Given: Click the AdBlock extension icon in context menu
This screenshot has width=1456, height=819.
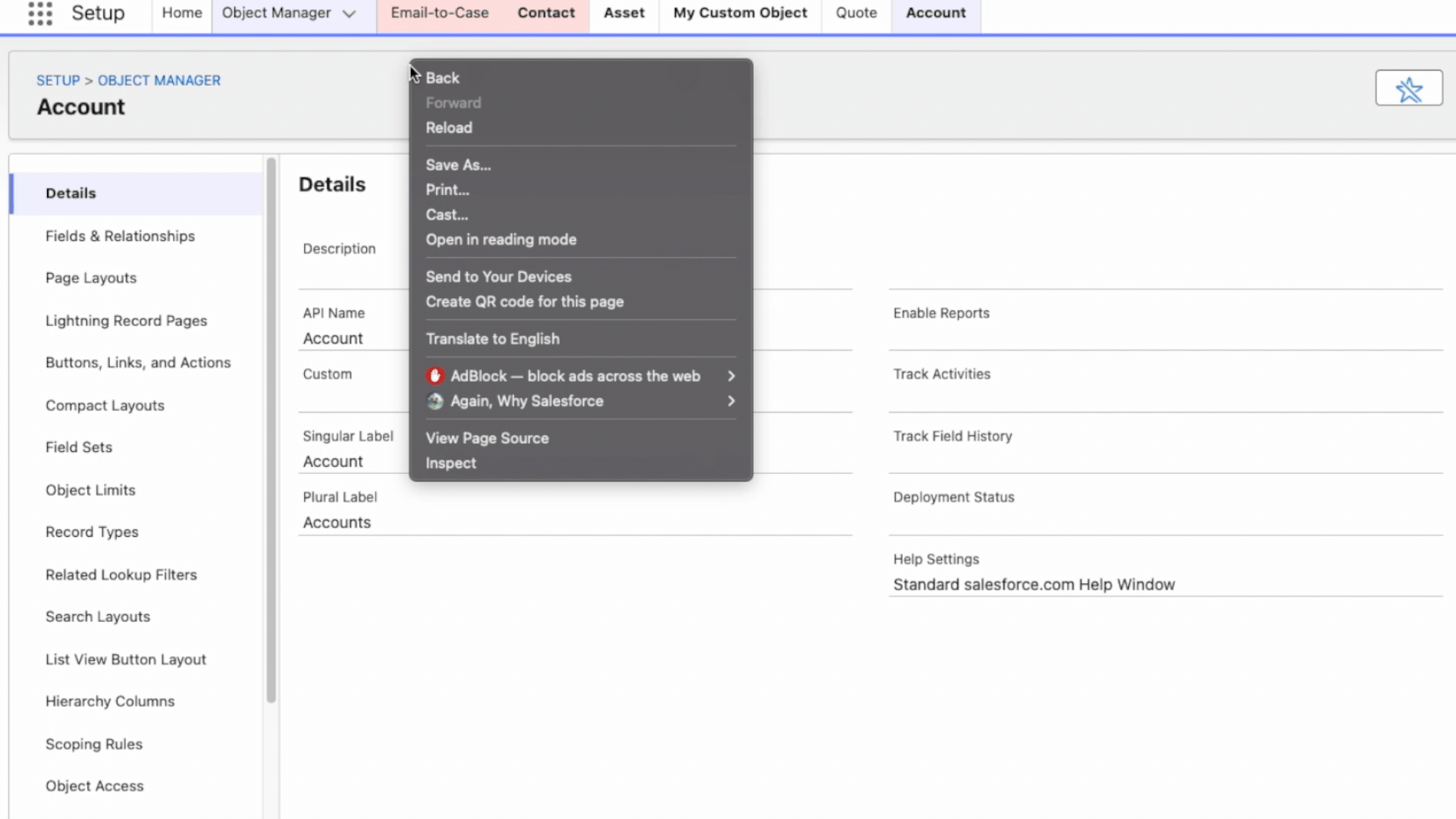Looking at the screenshot, I should [435, 376].
